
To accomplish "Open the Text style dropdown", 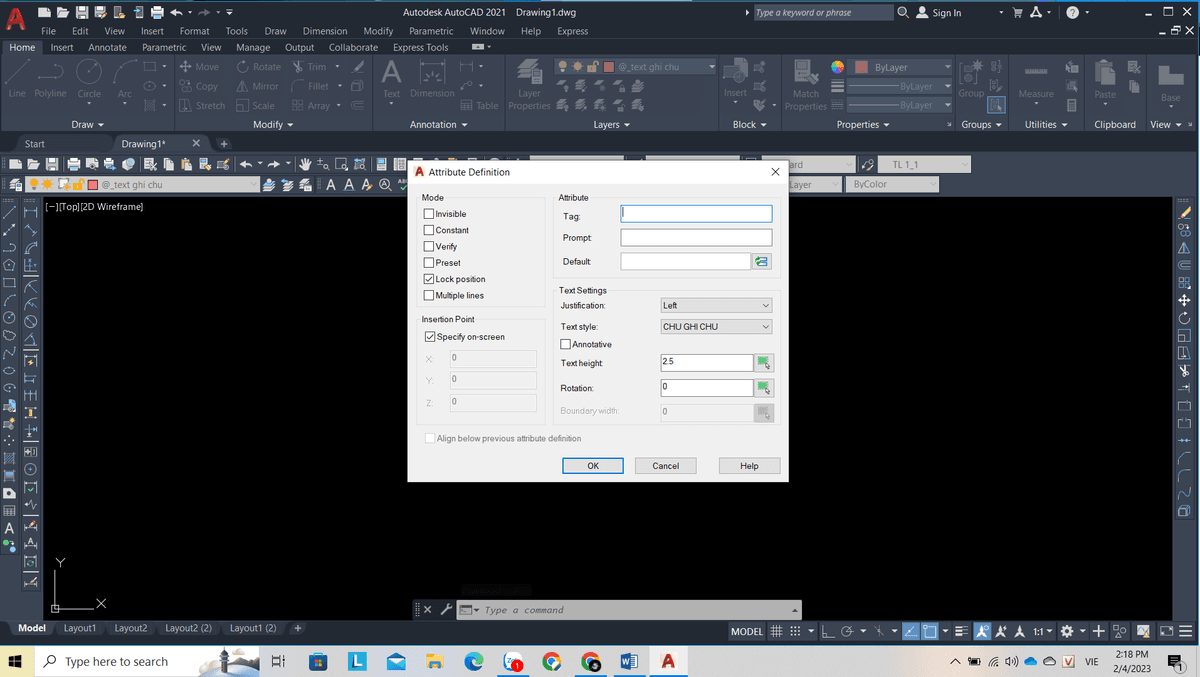I will [716, 327].
